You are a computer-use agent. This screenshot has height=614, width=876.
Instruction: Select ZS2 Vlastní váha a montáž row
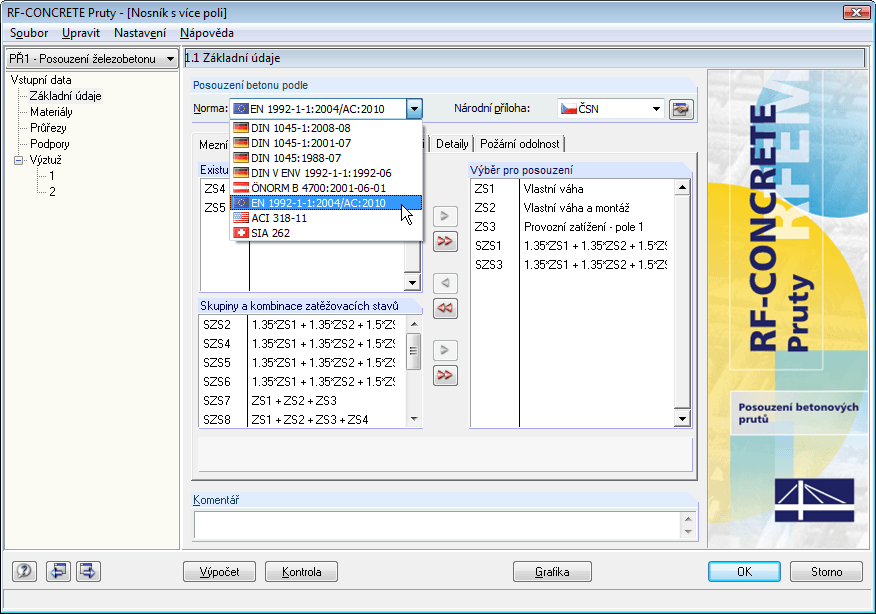(x=572, y=208)
